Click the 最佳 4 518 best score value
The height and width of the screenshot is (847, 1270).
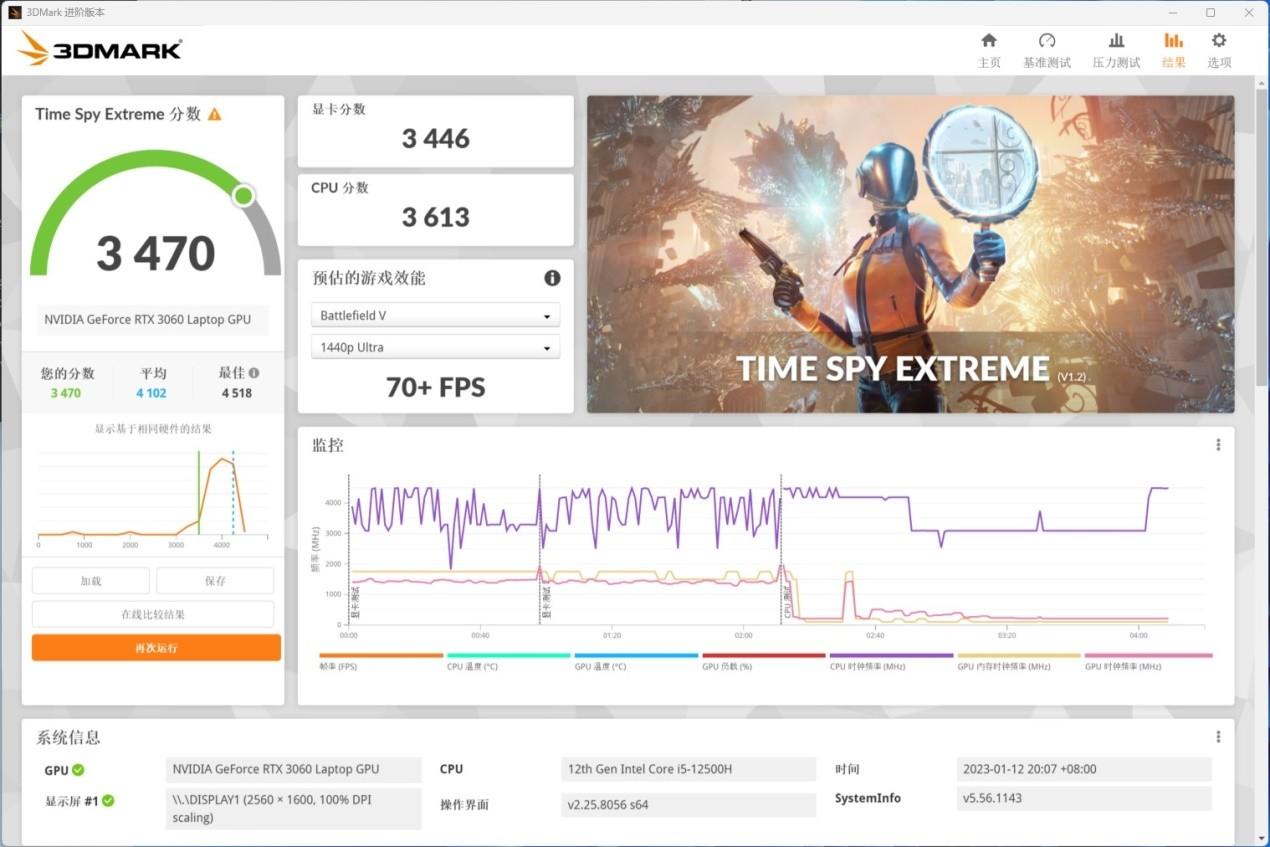pos(237,393)
